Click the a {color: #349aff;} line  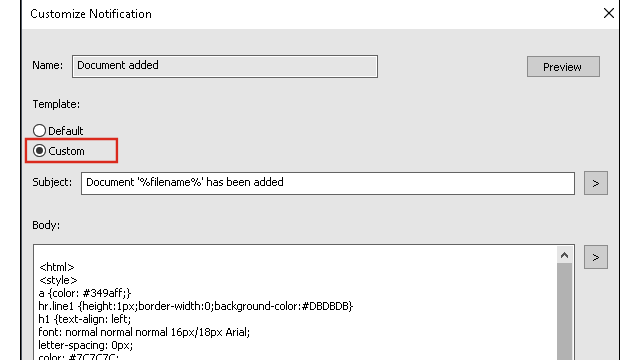coord(85,293)
